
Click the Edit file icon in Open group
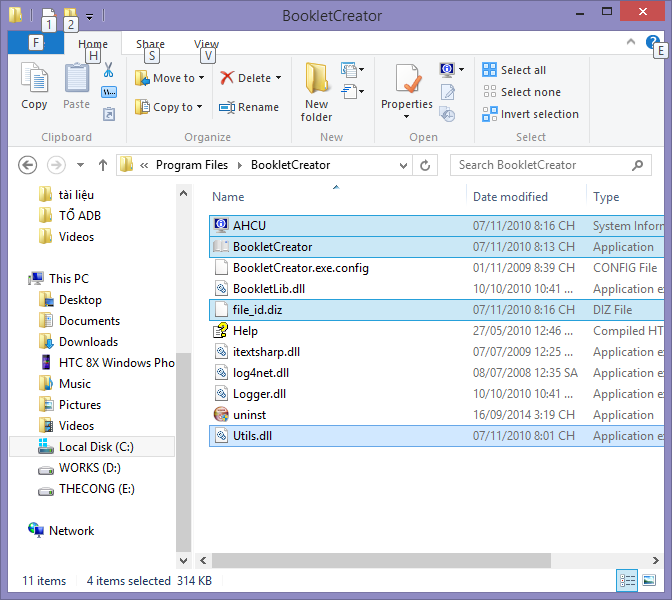447,92
